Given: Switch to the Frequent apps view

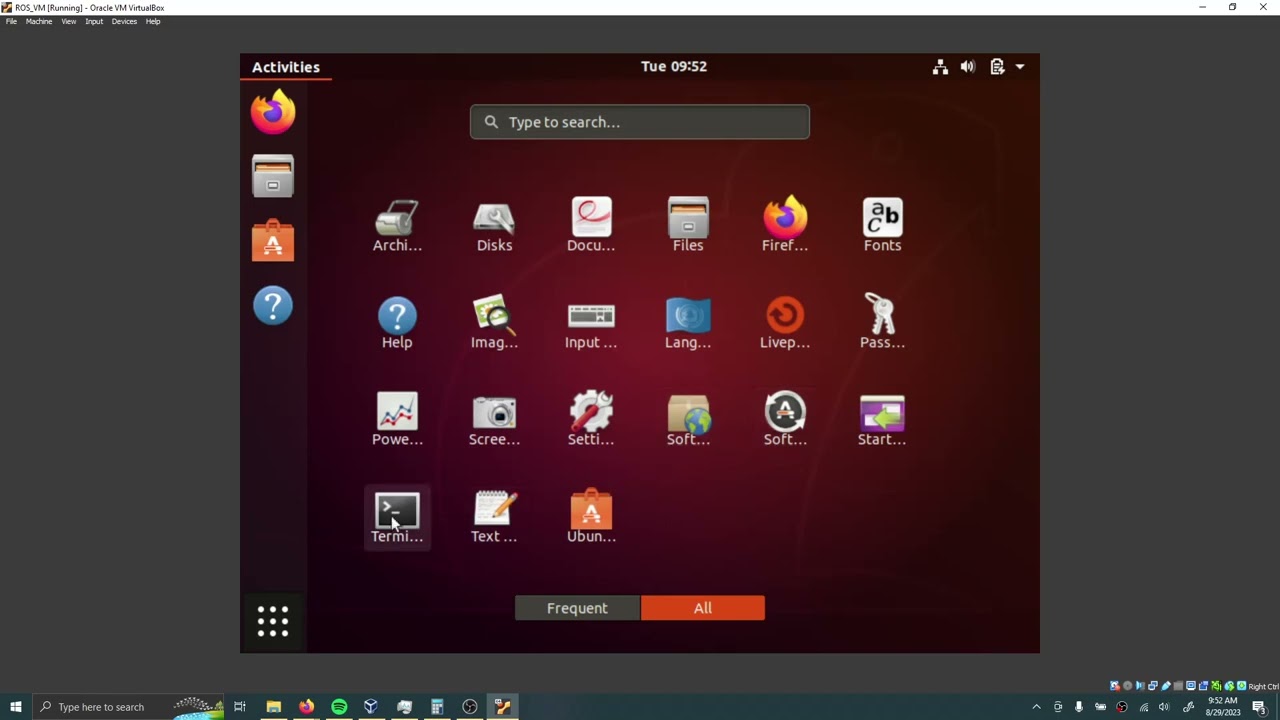Looking at the screenshot, I should click(x=577, y=608).
